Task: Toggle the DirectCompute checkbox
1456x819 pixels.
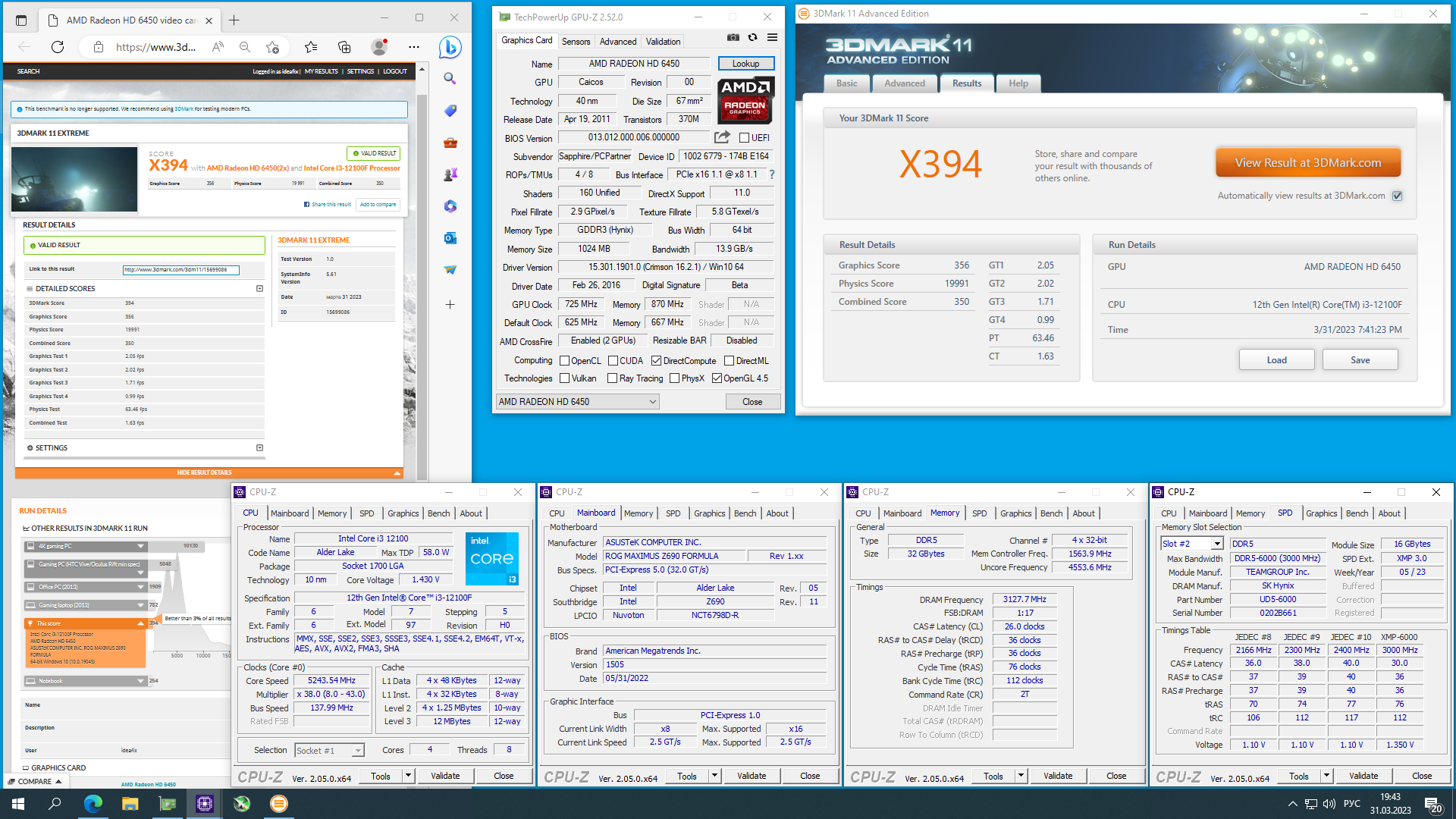Action: (656, 361)
